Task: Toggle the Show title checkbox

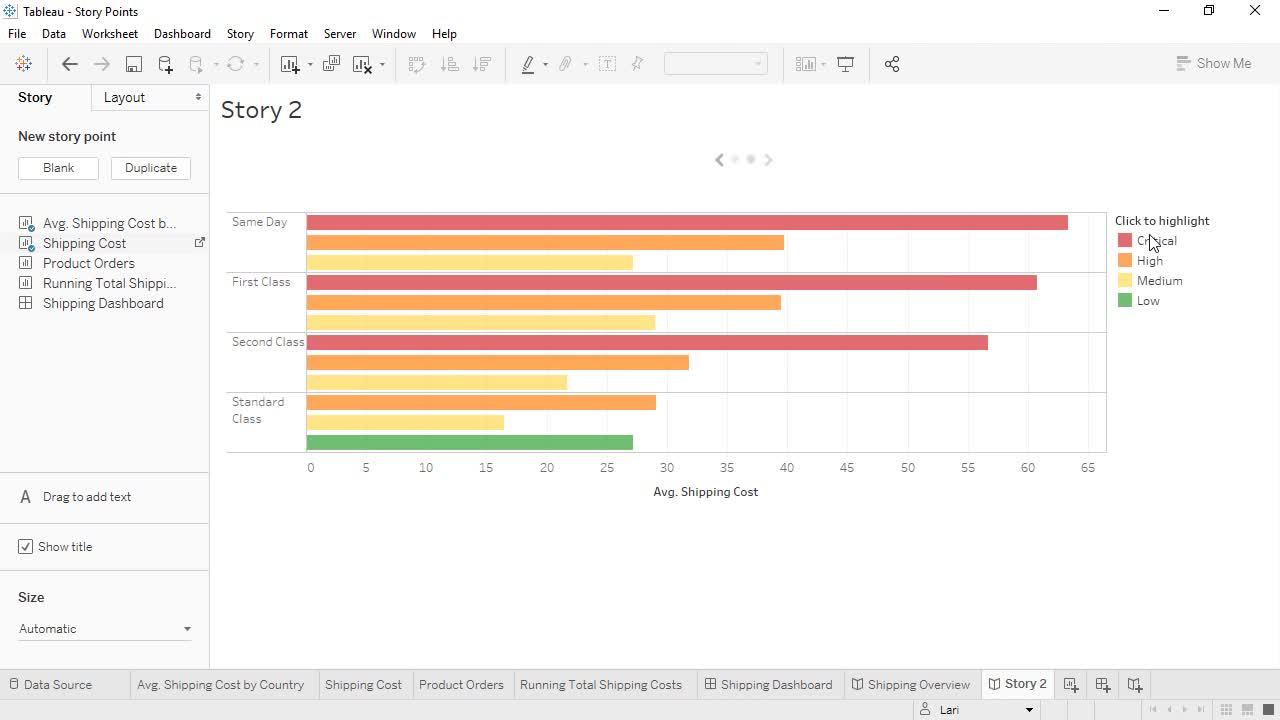Action: 26,547
